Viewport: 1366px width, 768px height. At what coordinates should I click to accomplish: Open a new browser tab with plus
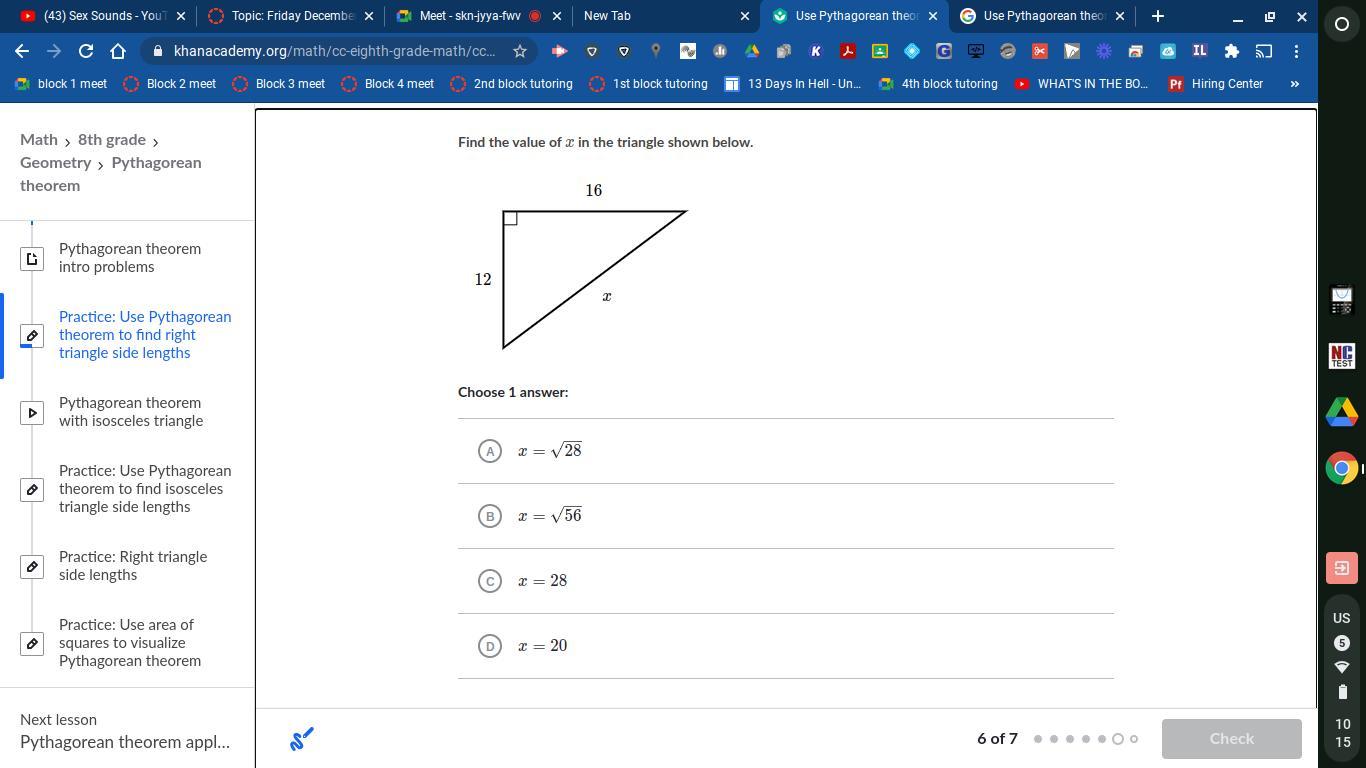[x=1158, y=16]
